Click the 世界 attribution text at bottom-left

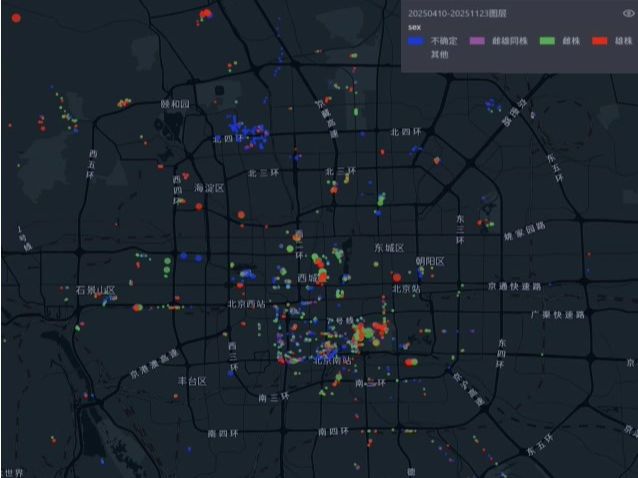point(12,472)
